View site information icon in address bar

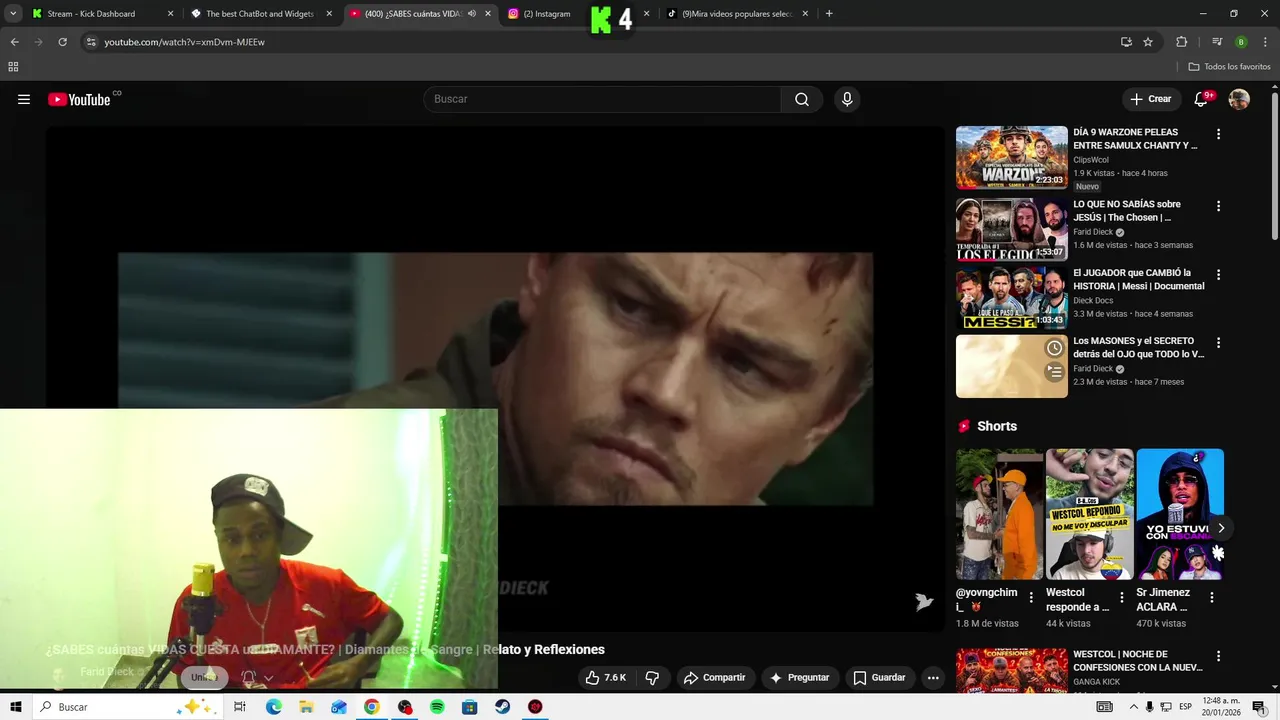90,42
